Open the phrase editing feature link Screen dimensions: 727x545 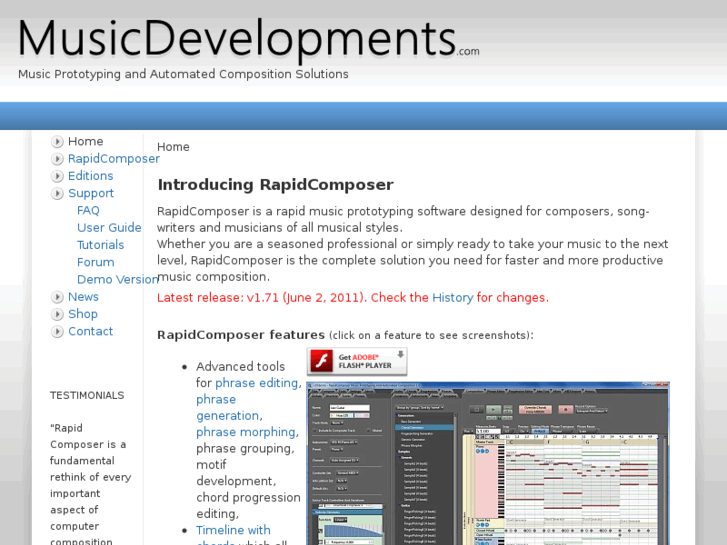[256, 383]
